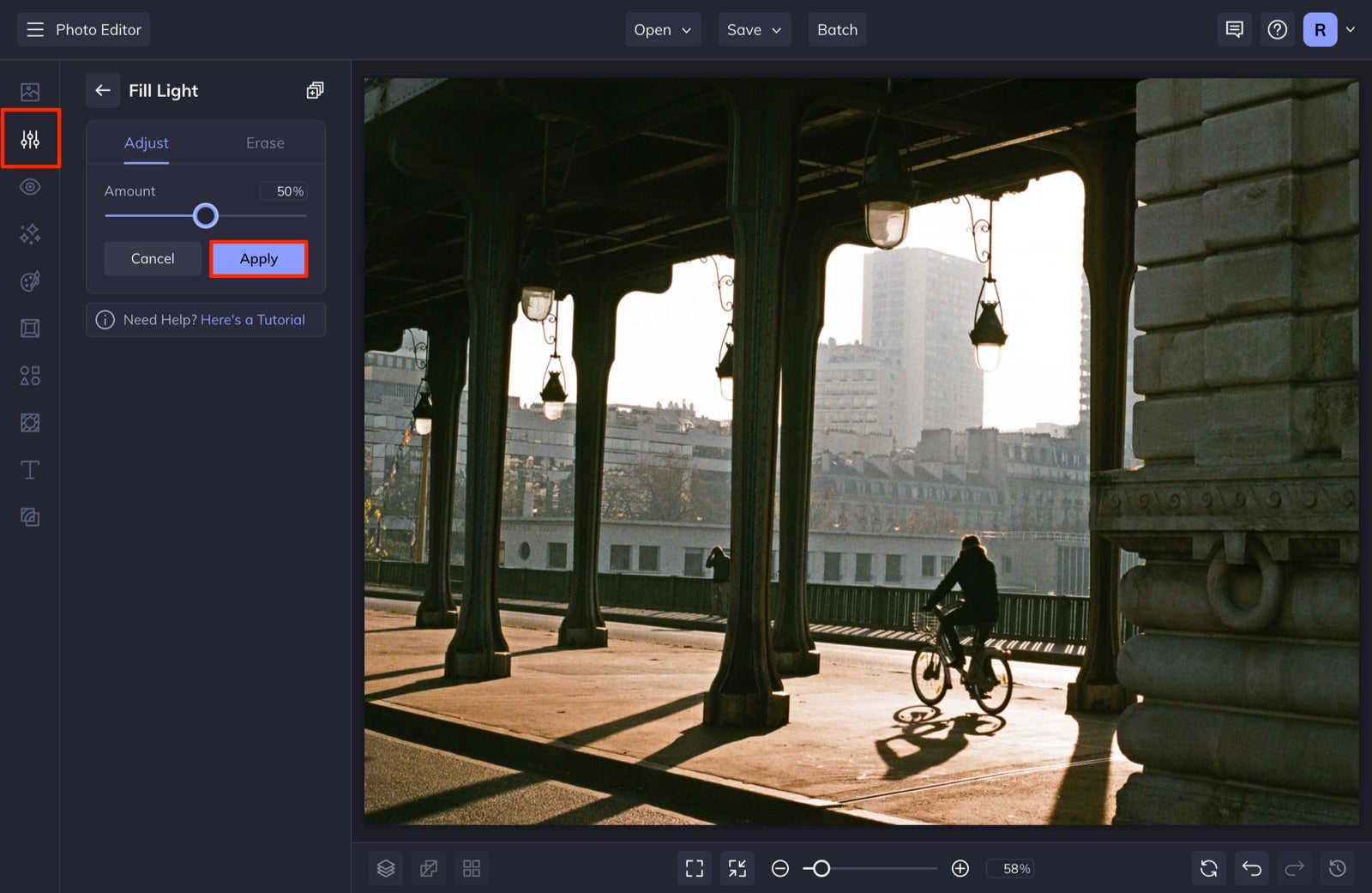Viewport: 1372px width, 893px height.
Task: Select the Adjustments tool in the sidebar
Action: [30, 137]
